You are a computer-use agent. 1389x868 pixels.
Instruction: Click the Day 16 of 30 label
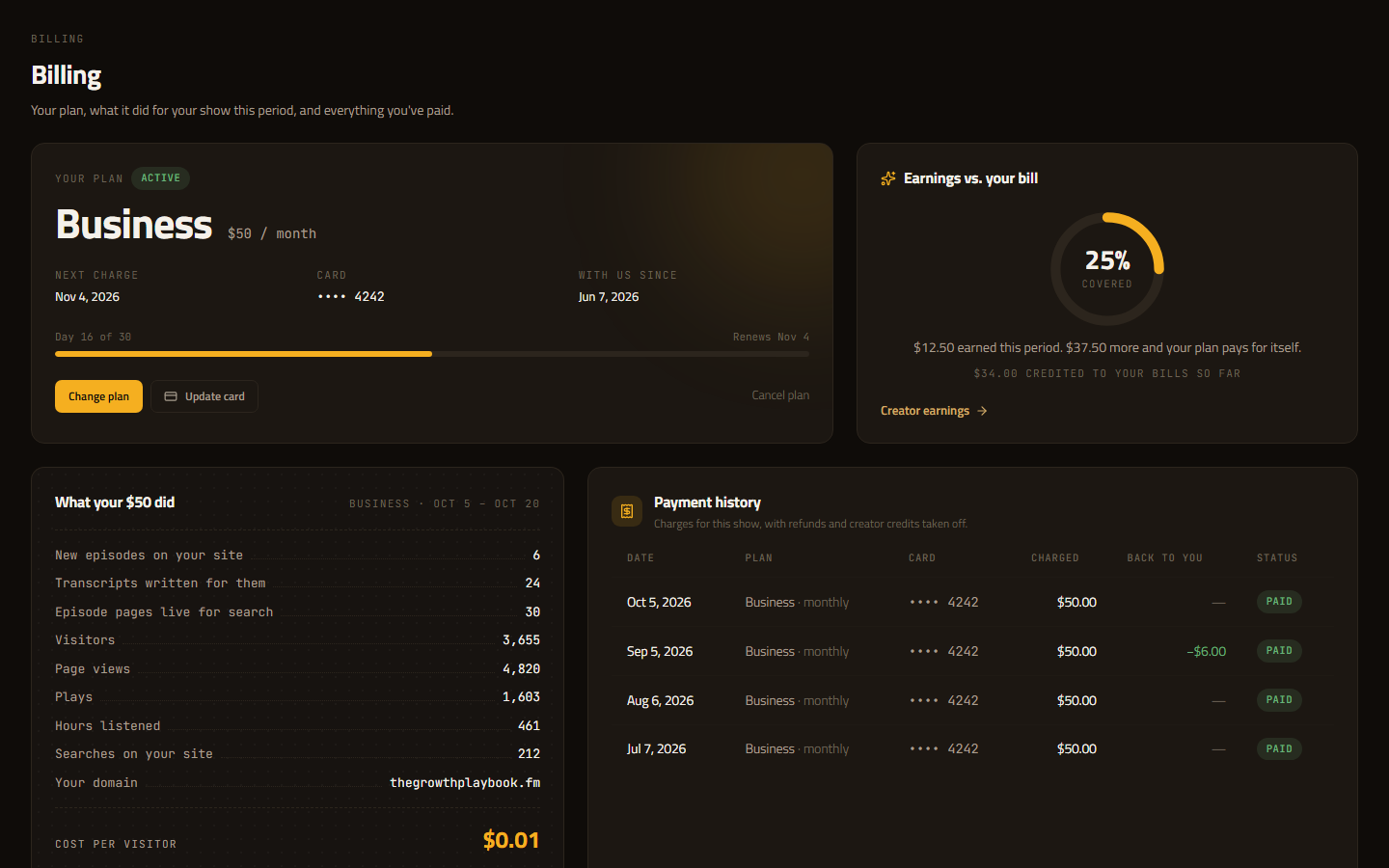tap(94, 338)
